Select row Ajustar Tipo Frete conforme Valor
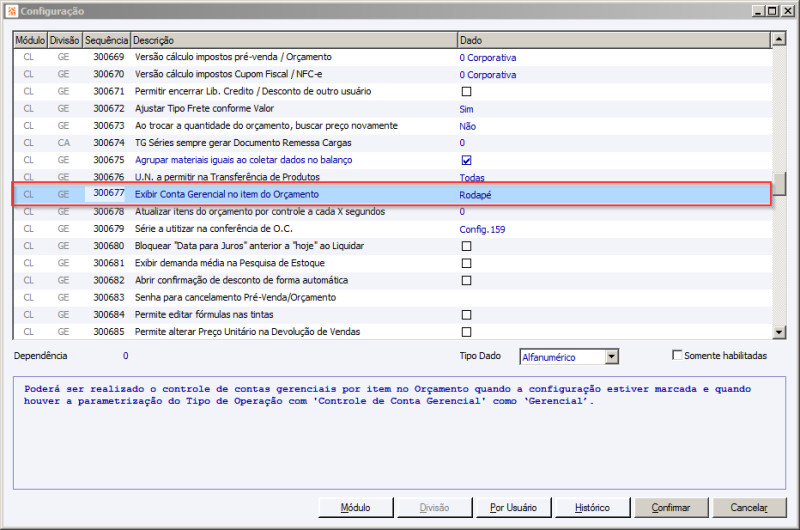This screenshot has height=530, width=800. (x=392, y=109)
